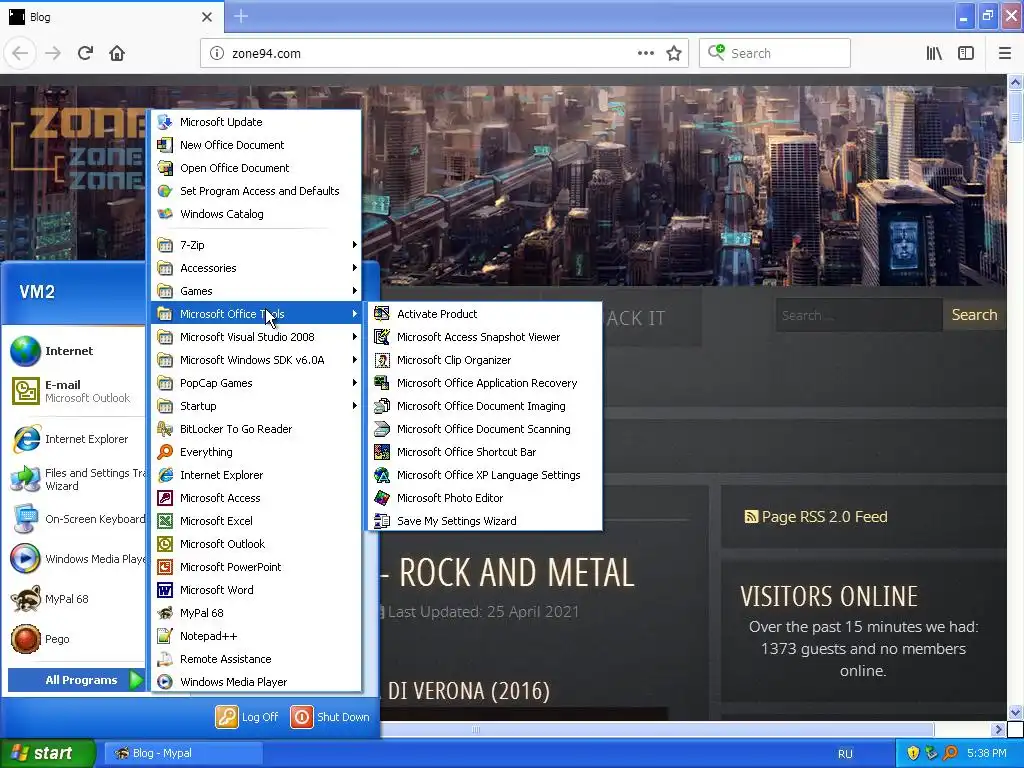Click the browser reload icon

tap(86, 53)
